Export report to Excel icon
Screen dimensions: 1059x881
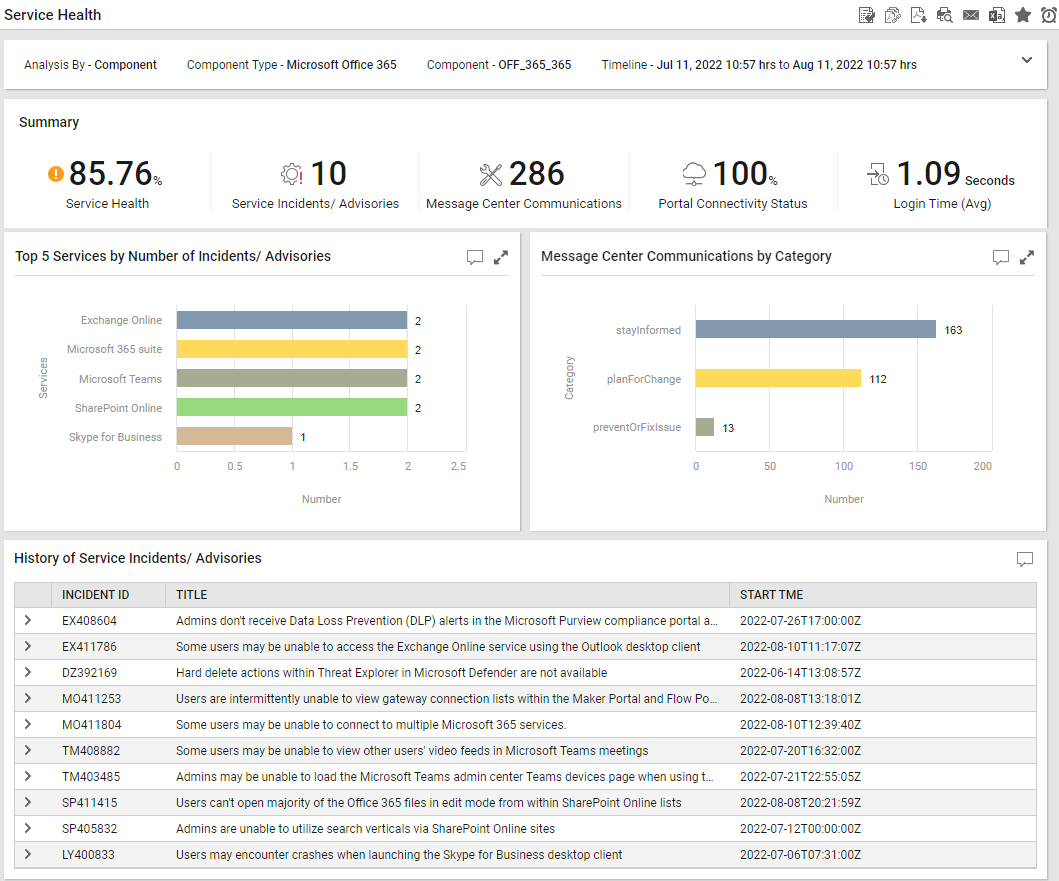[x=997, y=15]
